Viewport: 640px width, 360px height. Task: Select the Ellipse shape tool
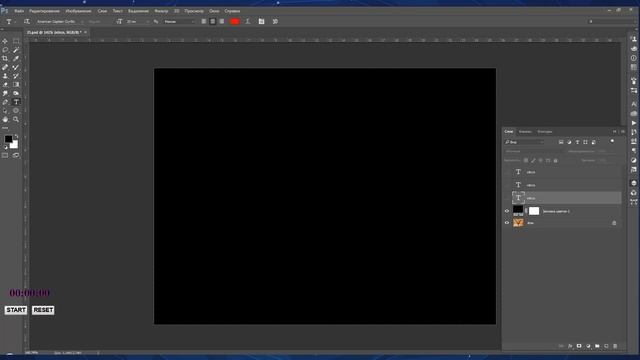coord(16,111)
